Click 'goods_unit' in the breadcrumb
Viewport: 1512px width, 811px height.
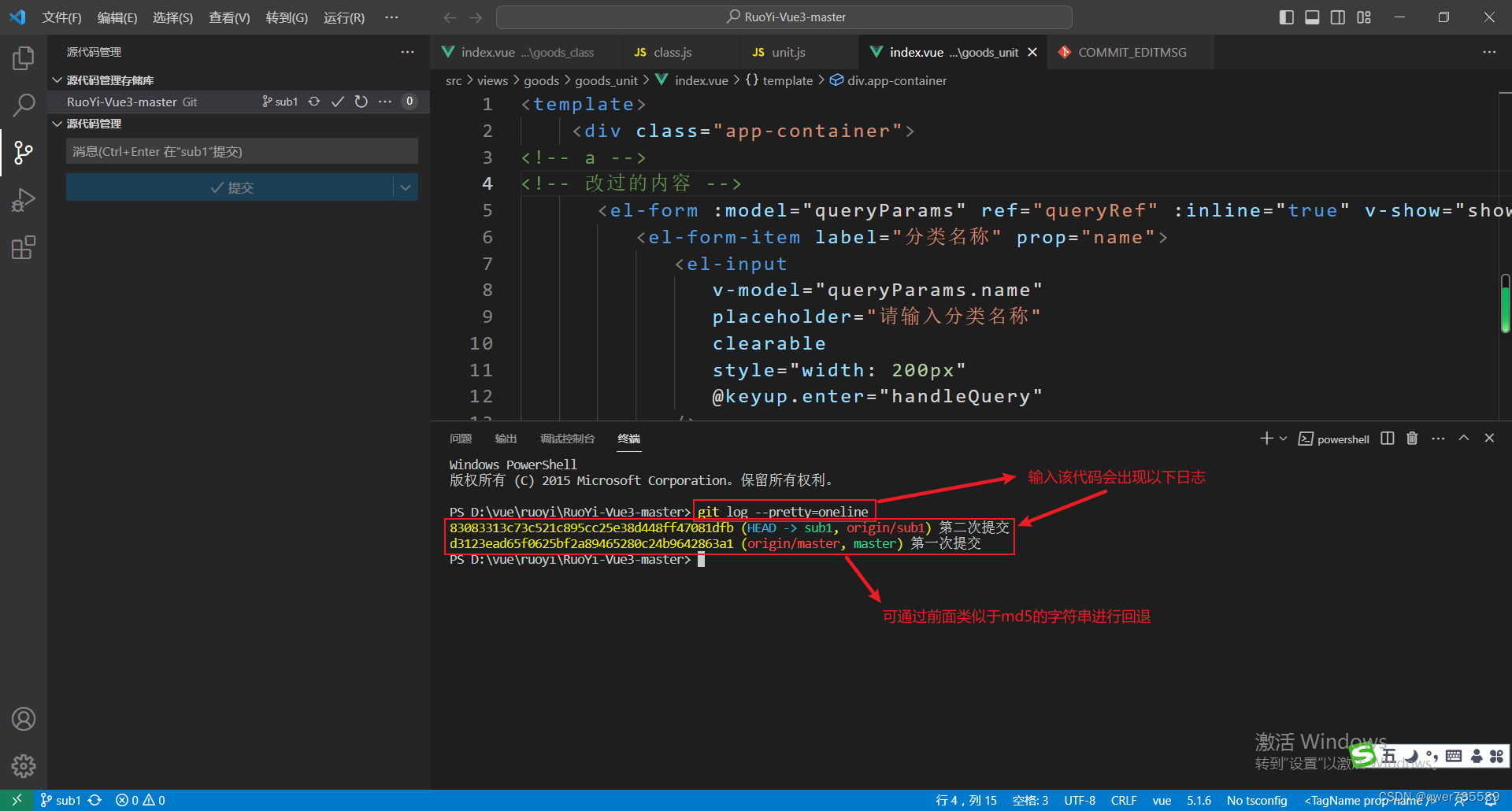606,80
